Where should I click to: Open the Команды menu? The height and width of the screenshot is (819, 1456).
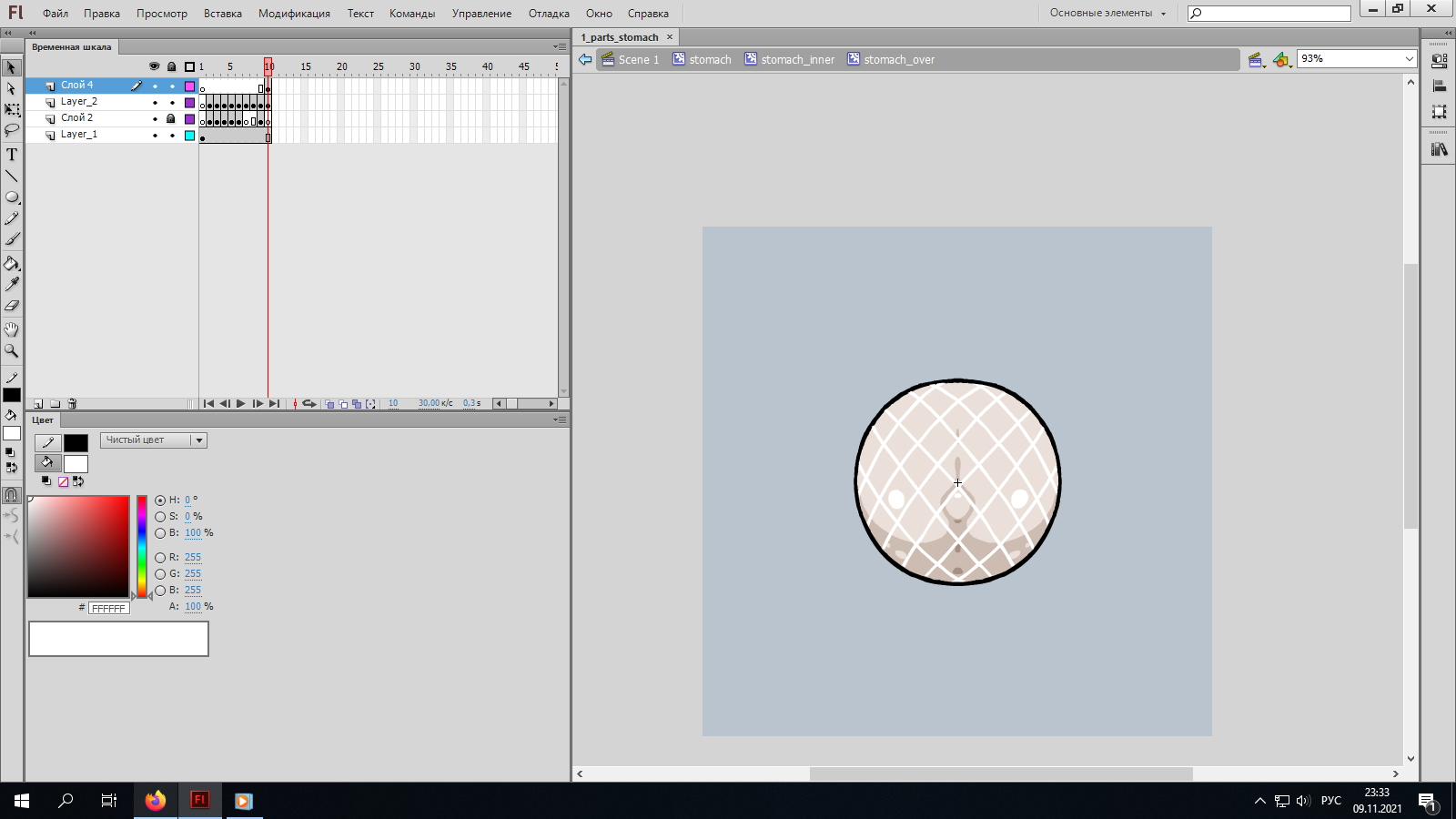[412, 14]
